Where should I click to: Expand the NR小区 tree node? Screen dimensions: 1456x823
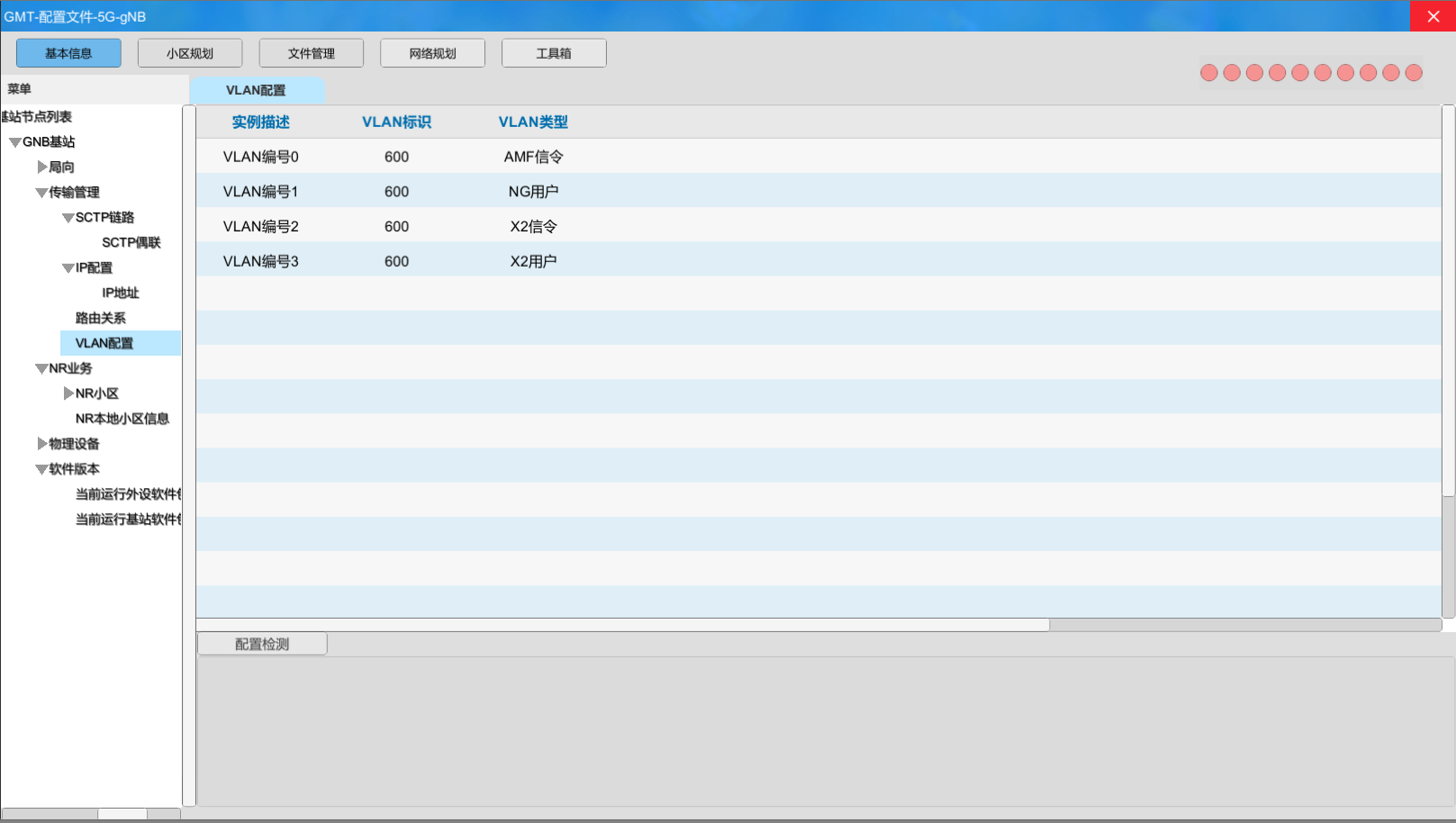pos(69,393)
